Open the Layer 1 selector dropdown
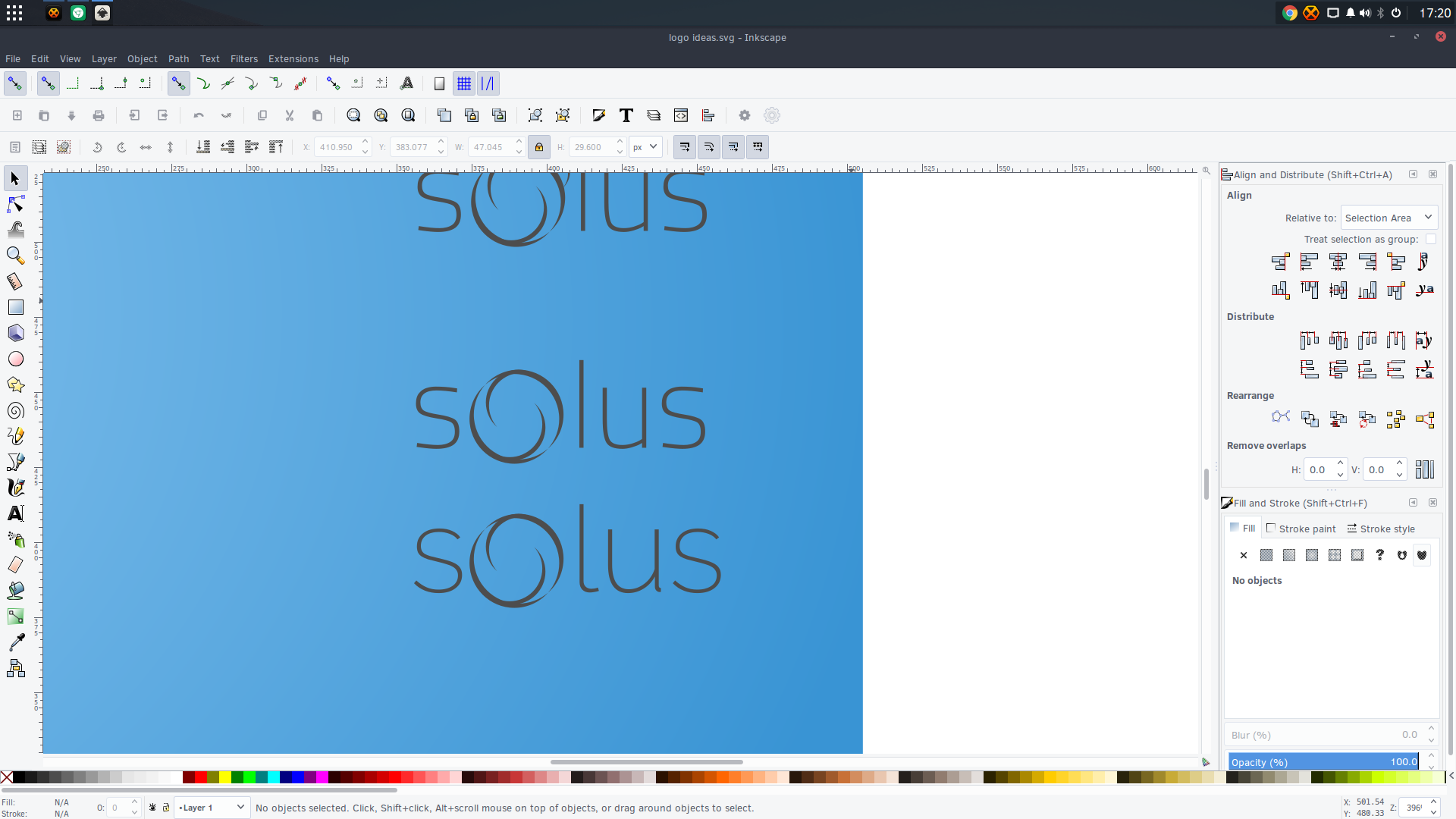Viewport: 1456px width, 819px height. (x=212, y=808)
